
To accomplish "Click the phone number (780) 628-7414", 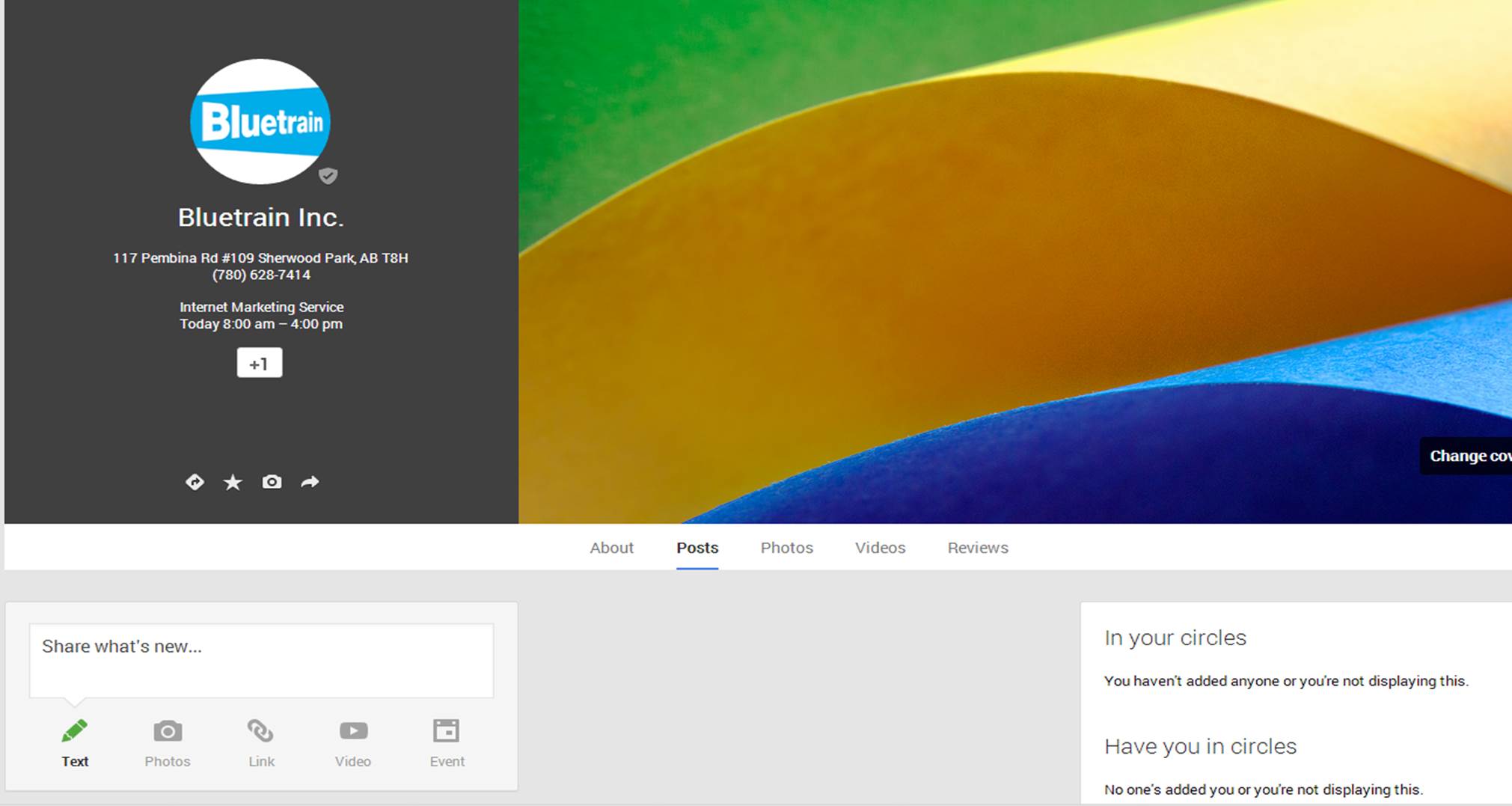I will [261, 275].
